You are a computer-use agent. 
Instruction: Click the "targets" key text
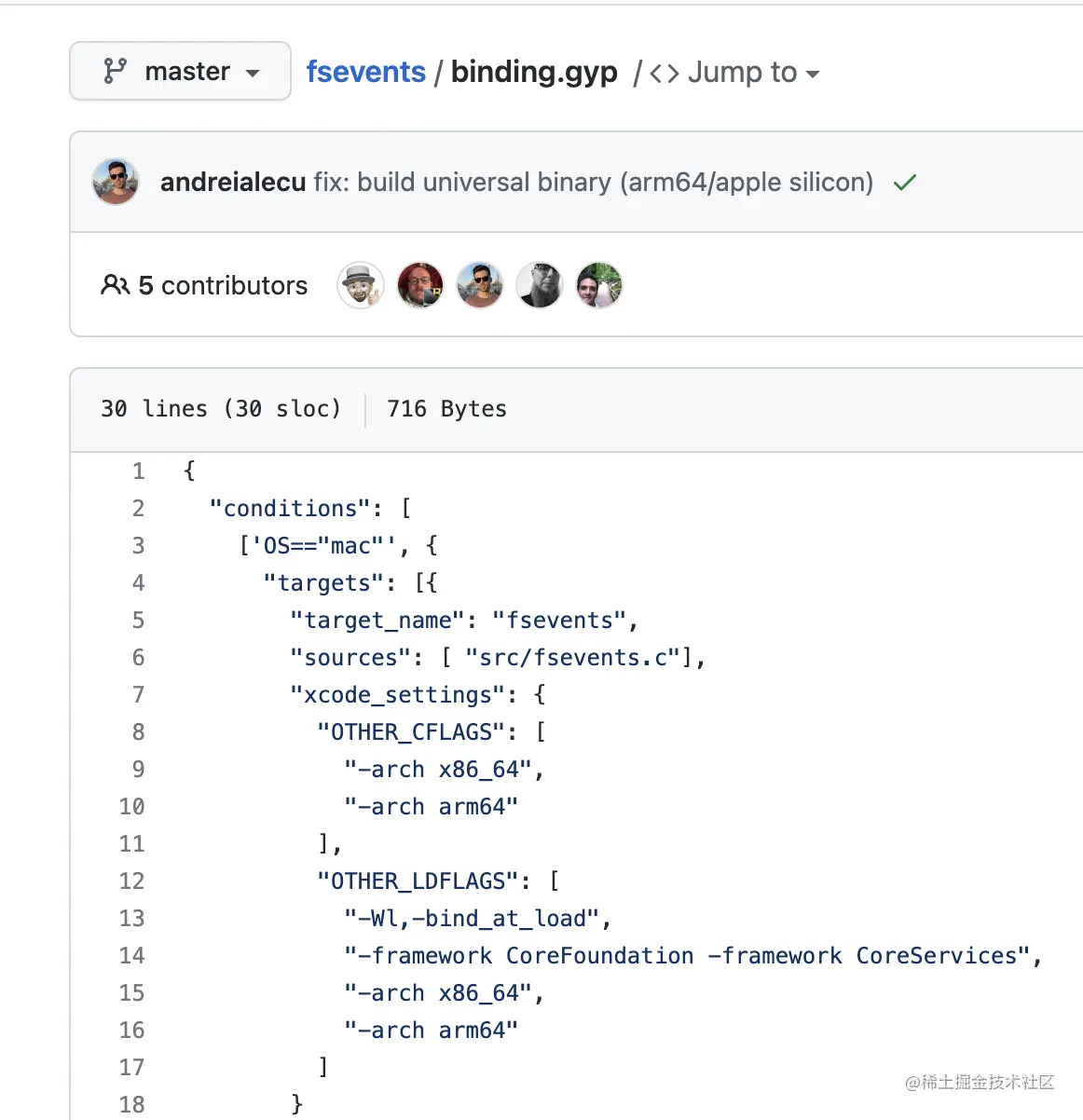pos(324,583)
